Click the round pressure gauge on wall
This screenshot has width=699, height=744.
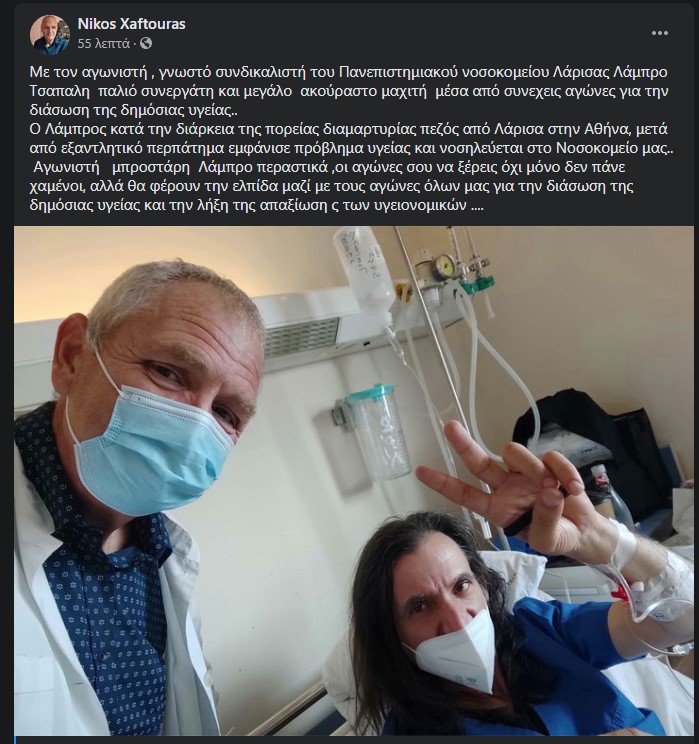coord(446,266)
